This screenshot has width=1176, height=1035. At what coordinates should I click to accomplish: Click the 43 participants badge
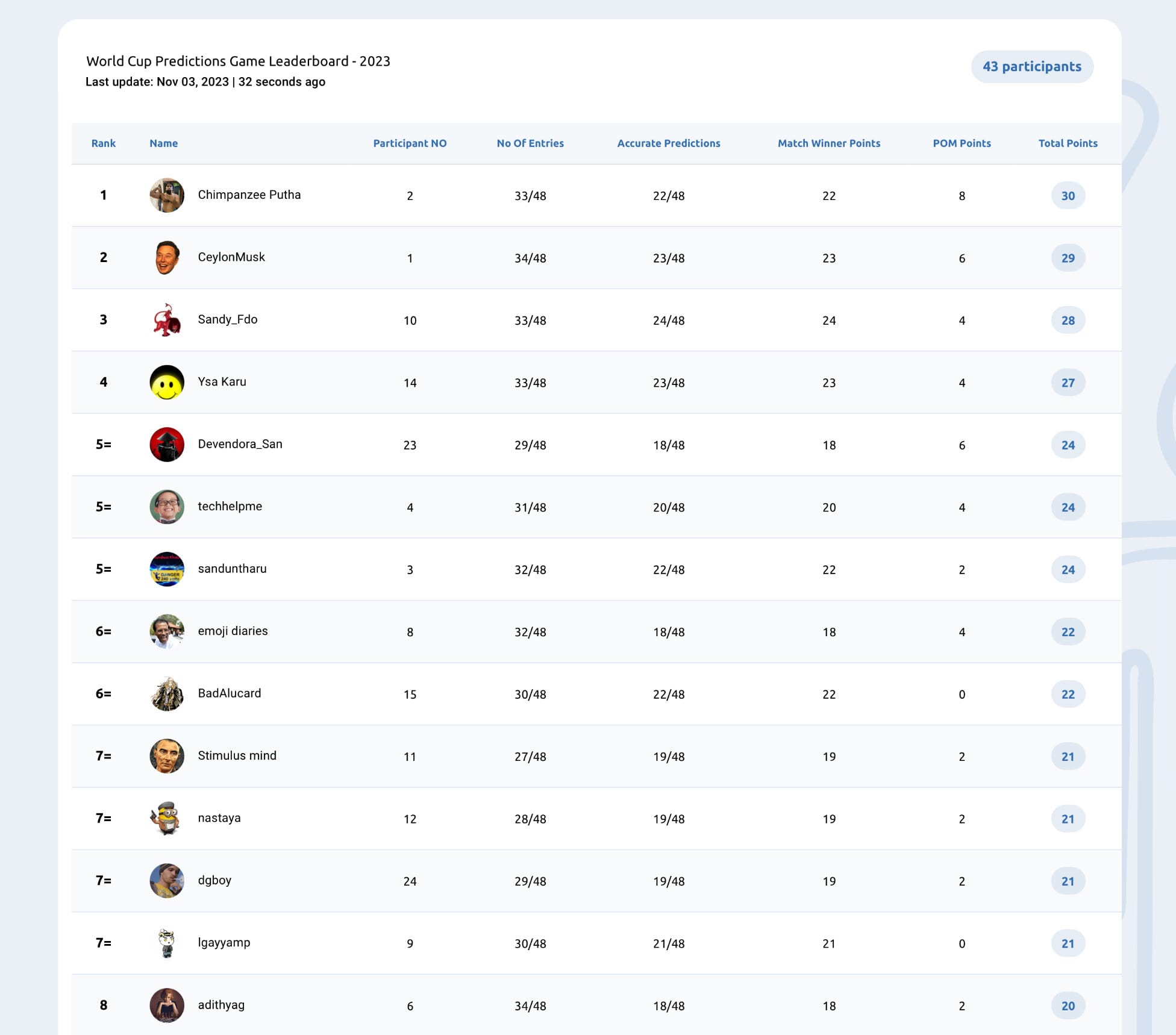pos(1032,66)
